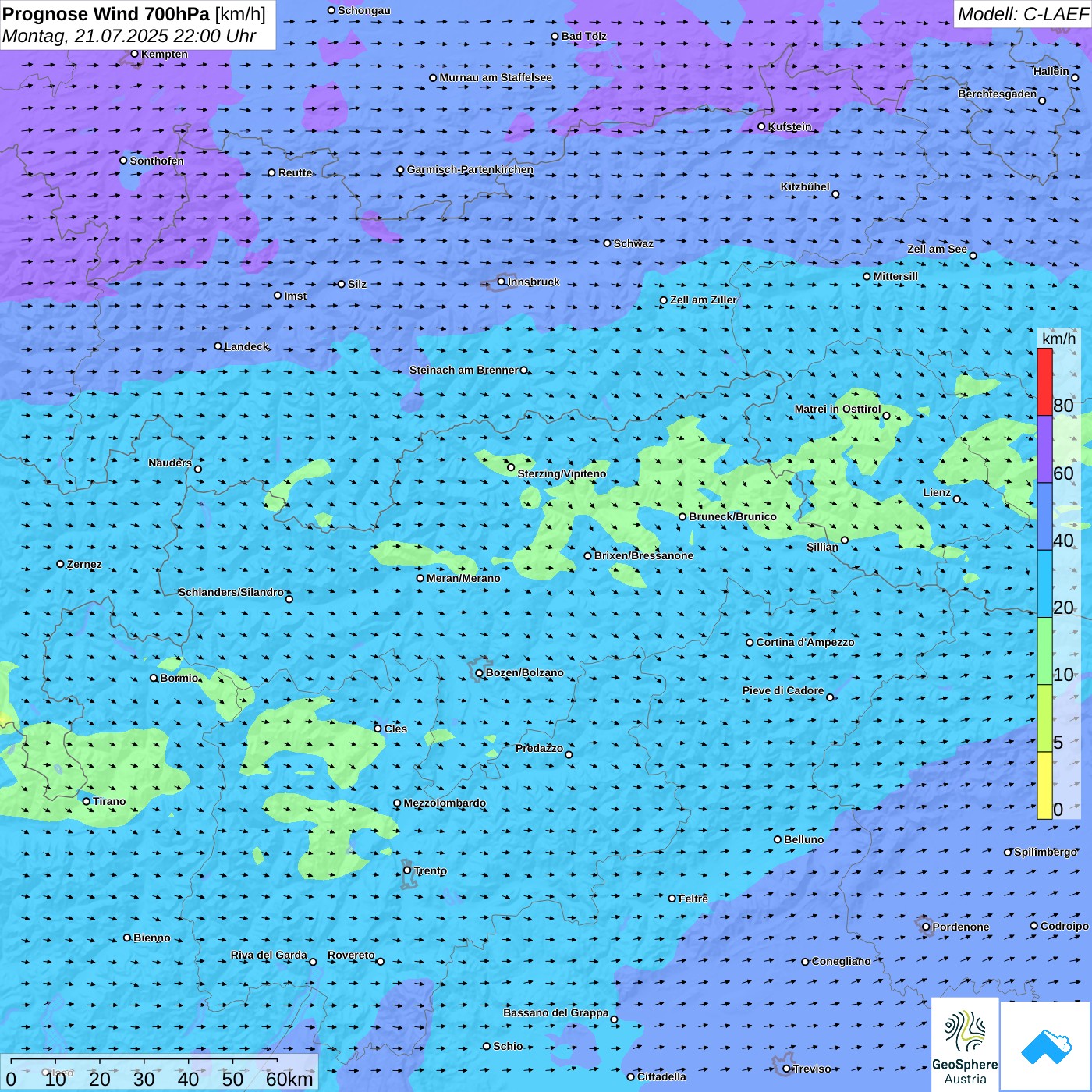
Task: Click the Cortina d'Ampezzo label
Action: (805, 642)
